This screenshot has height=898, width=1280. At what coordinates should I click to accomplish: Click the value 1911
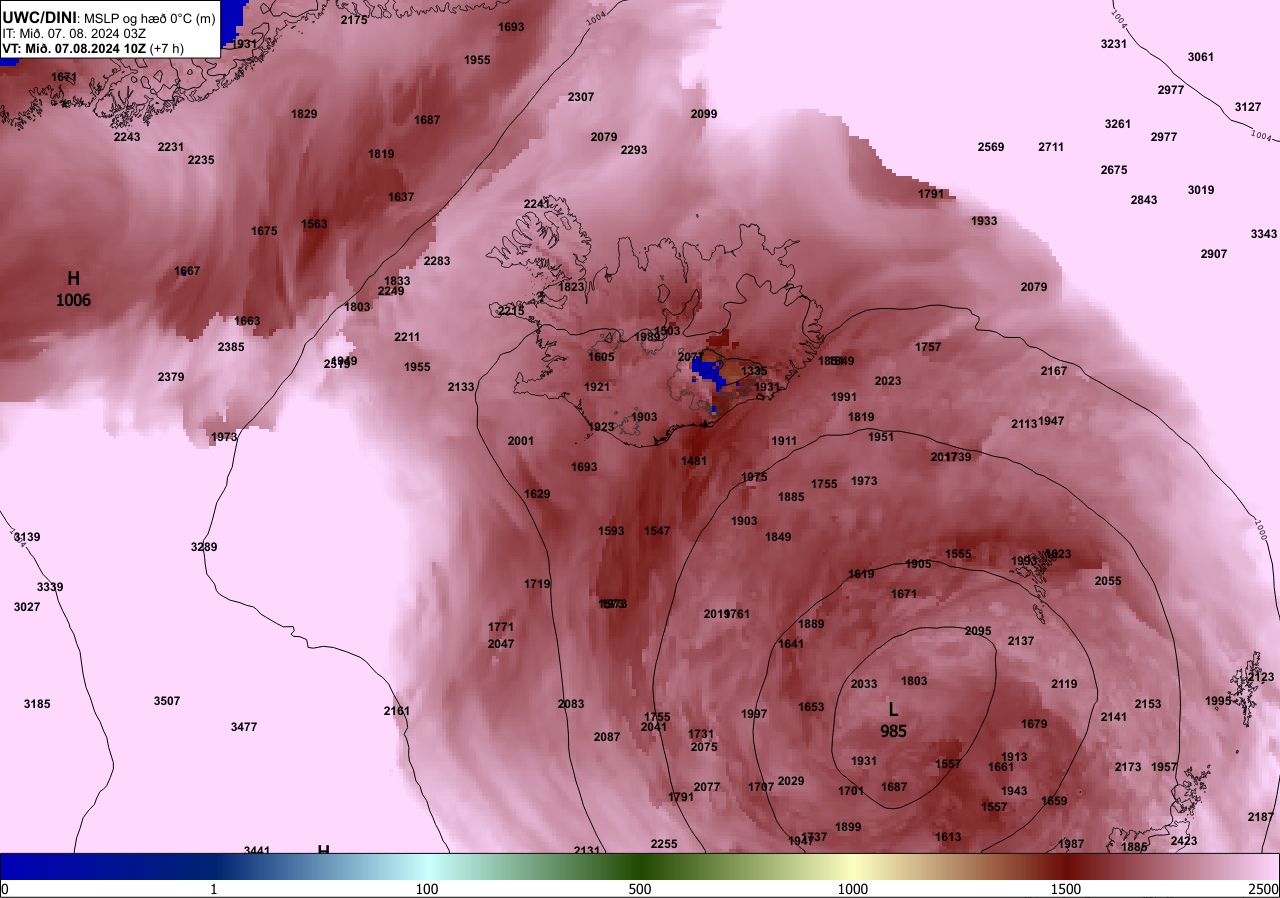(784, 441)
